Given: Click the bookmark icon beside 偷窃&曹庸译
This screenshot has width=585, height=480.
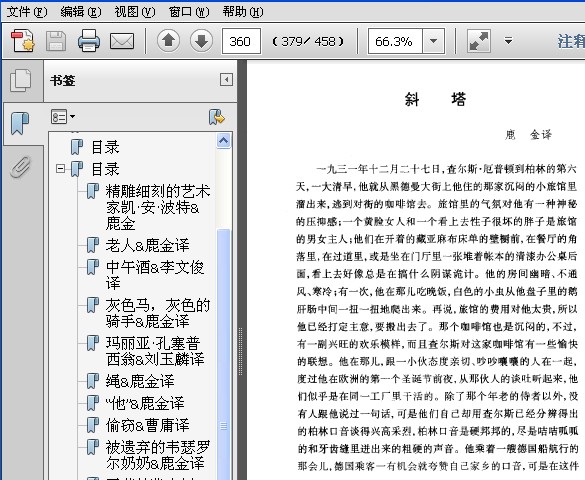Looking at the screenshot, I should [x=93, y=425].
